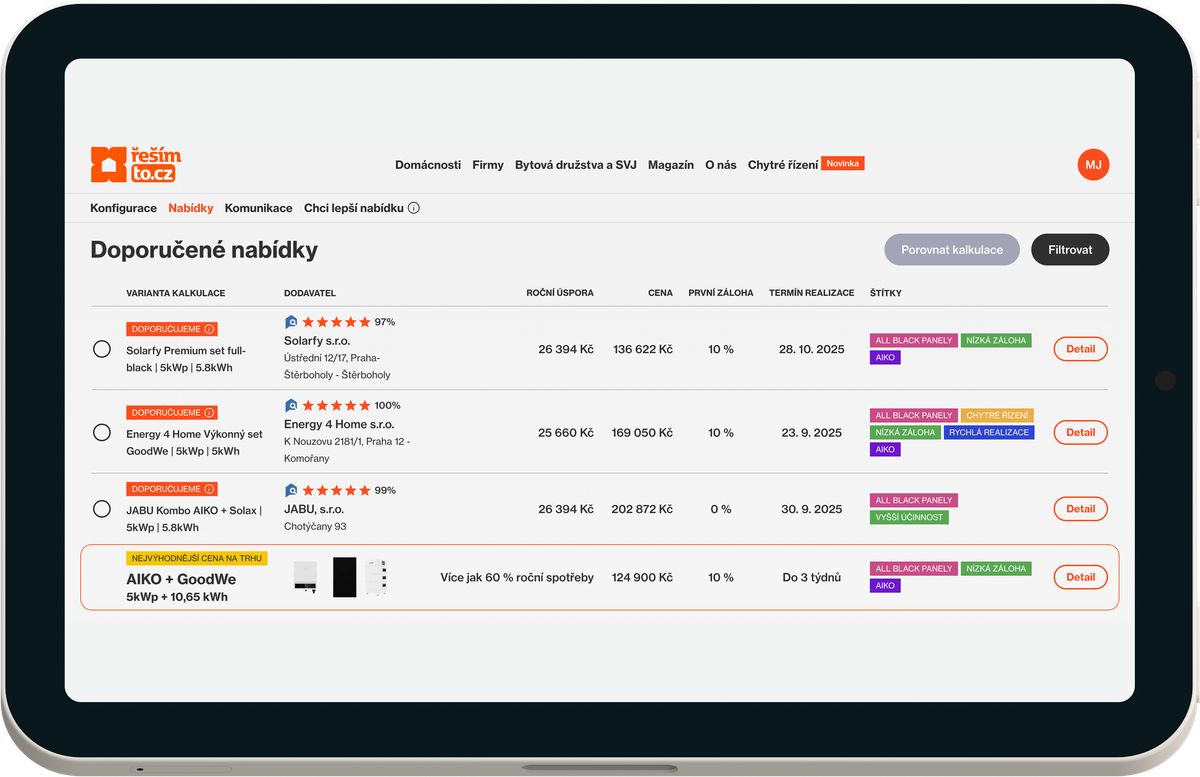Open the O nás menu item
This screenshot has width=1200, height=777.
coord(721,165)
